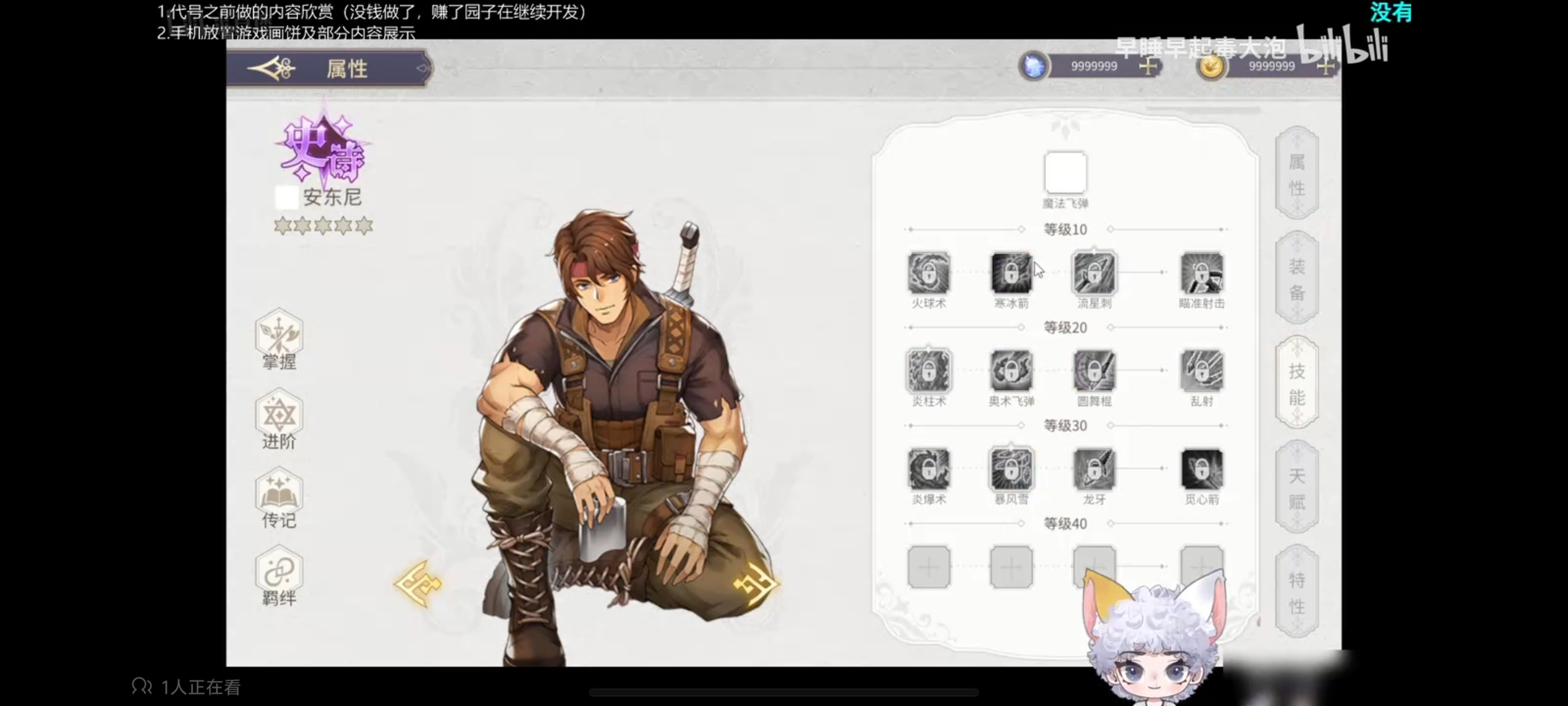
Task: Tap the five-star rating row
Action: 323,226
